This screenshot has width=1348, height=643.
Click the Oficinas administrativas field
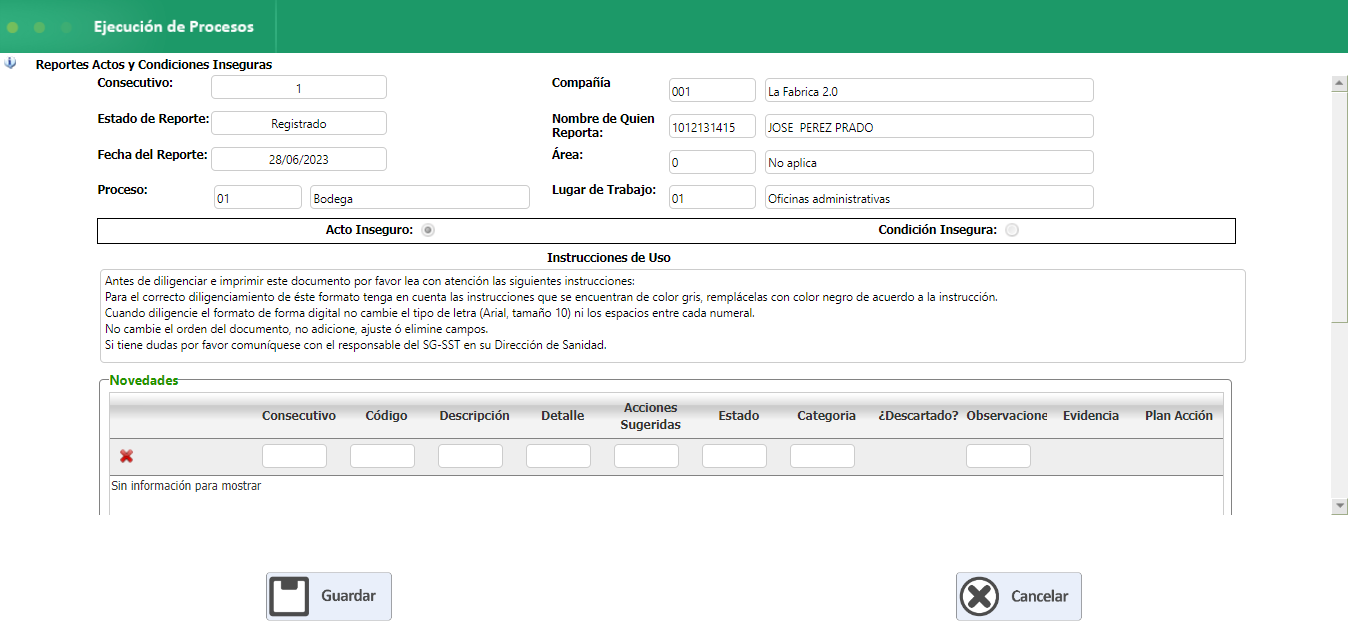click(x=929, y=197)
